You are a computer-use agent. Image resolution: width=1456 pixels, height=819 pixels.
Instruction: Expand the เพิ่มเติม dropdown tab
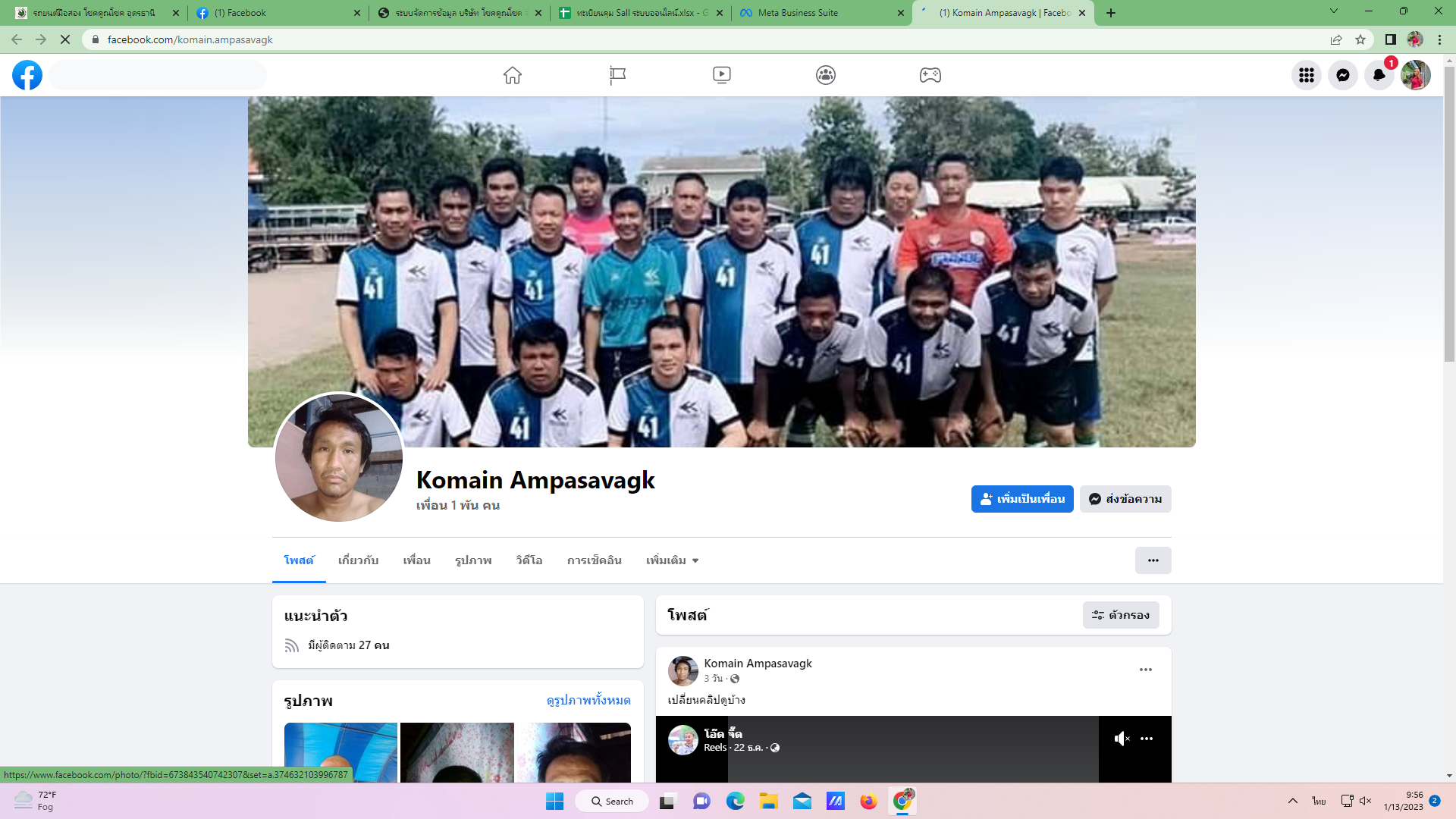(672, 560)
